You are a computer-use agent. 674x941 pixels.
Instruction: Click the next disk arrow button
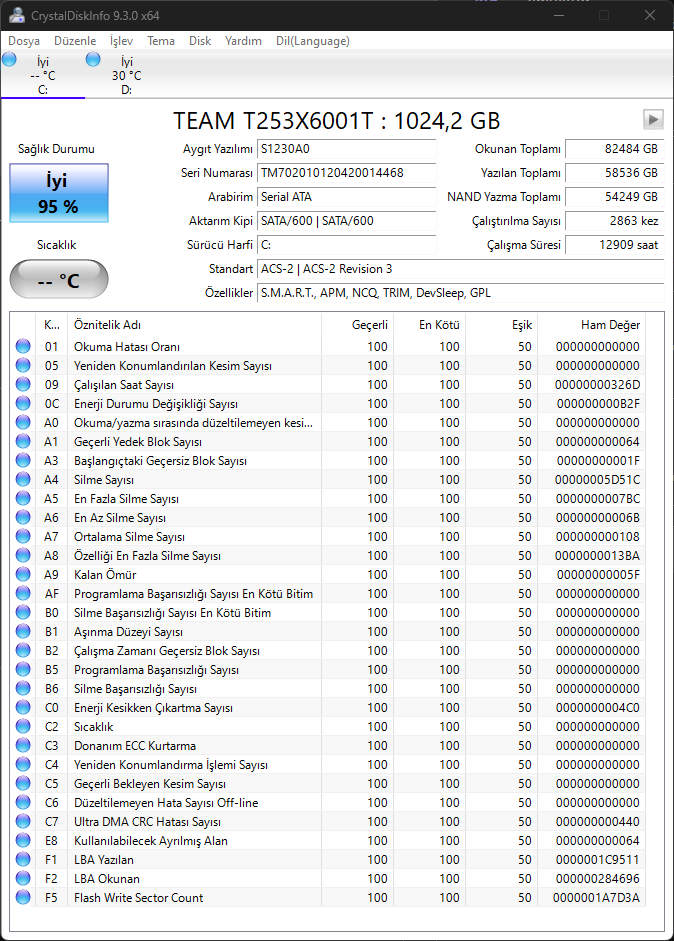coord(653,119)
